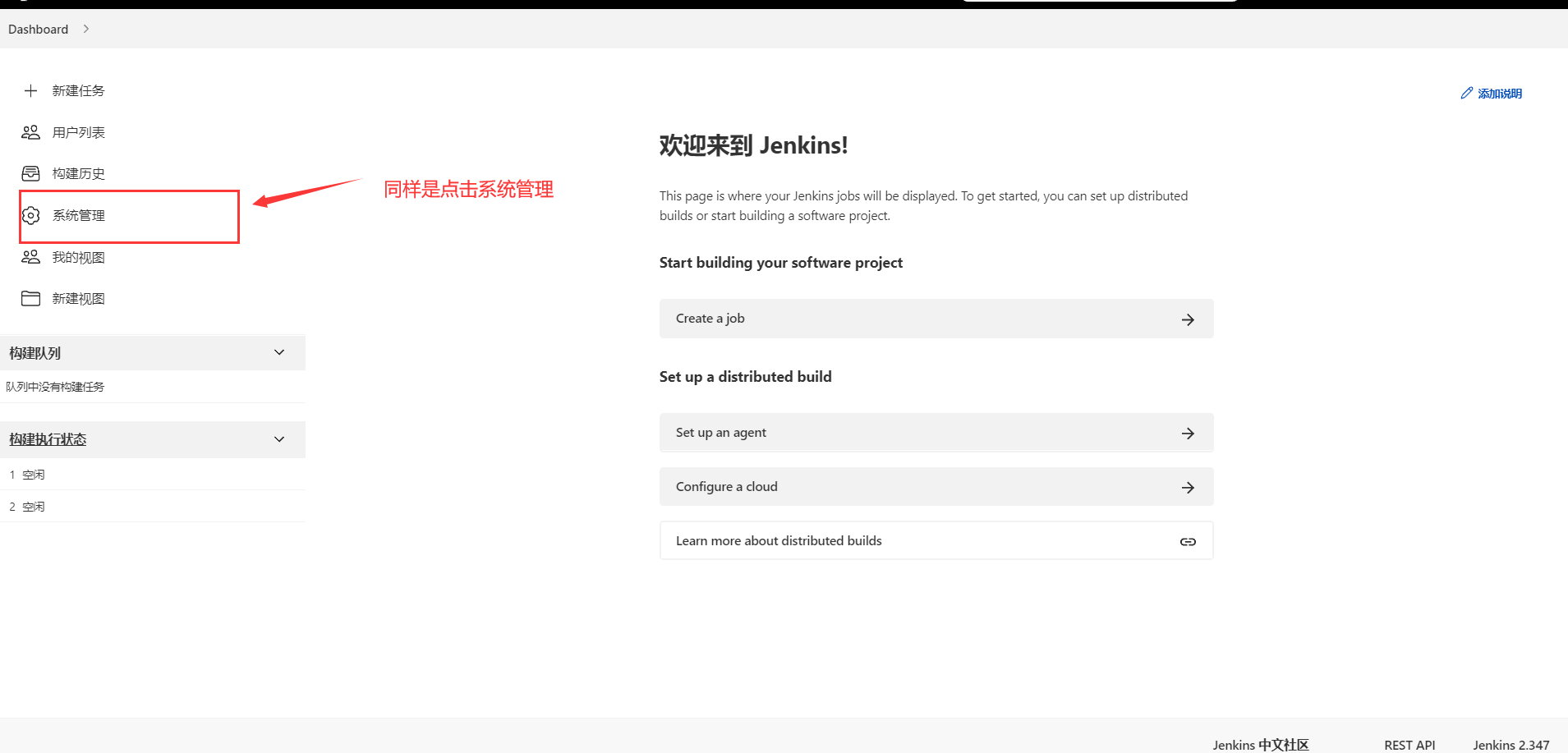Open 新建视图 from the sidebar

(x=78, y=298)
